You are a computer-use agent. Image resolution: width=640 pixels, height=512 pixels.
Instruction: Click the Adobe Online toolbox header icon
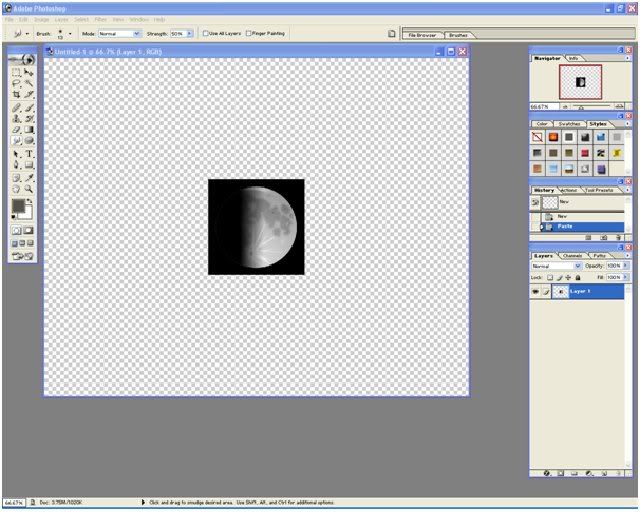(22, 60)
